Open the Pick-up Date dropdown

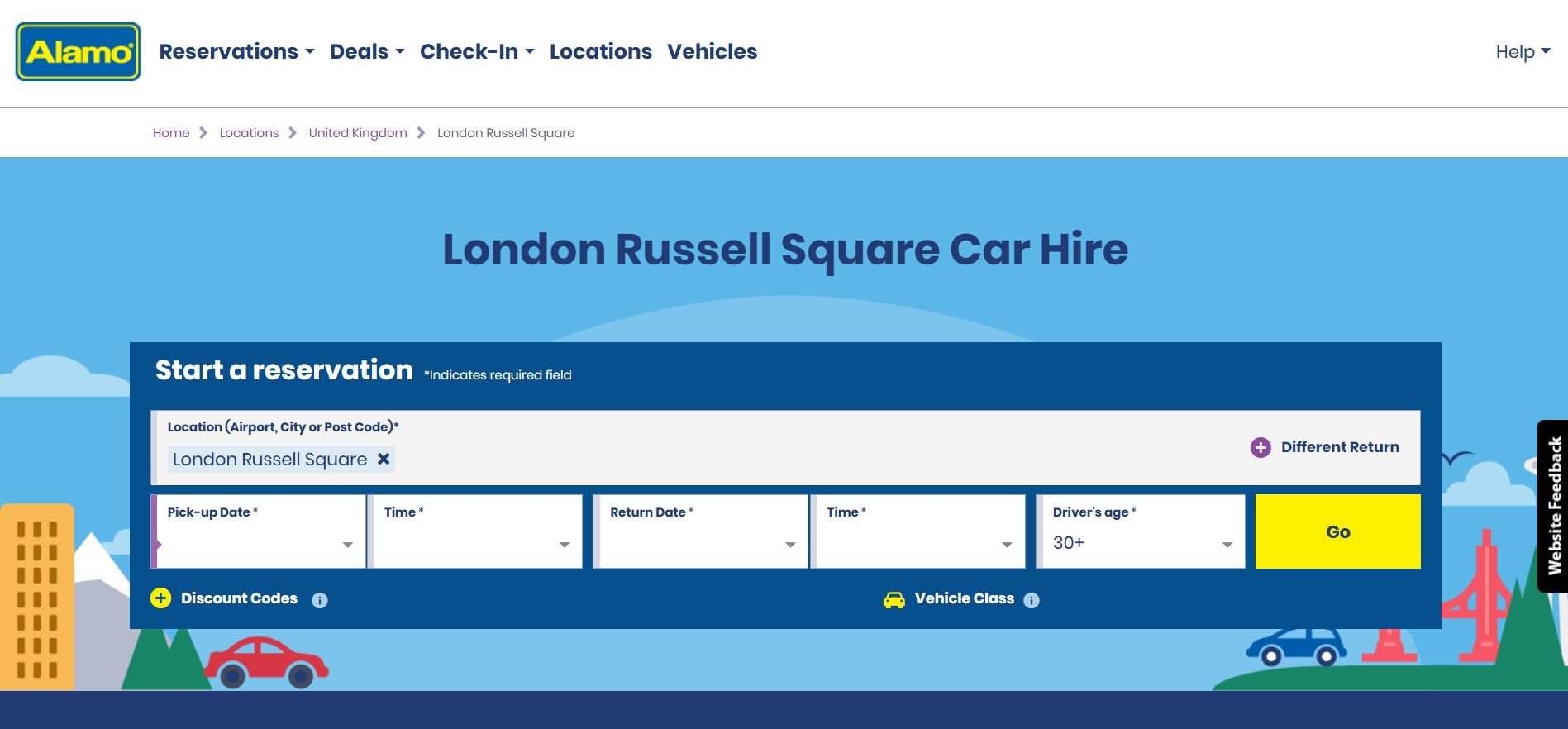259,531
